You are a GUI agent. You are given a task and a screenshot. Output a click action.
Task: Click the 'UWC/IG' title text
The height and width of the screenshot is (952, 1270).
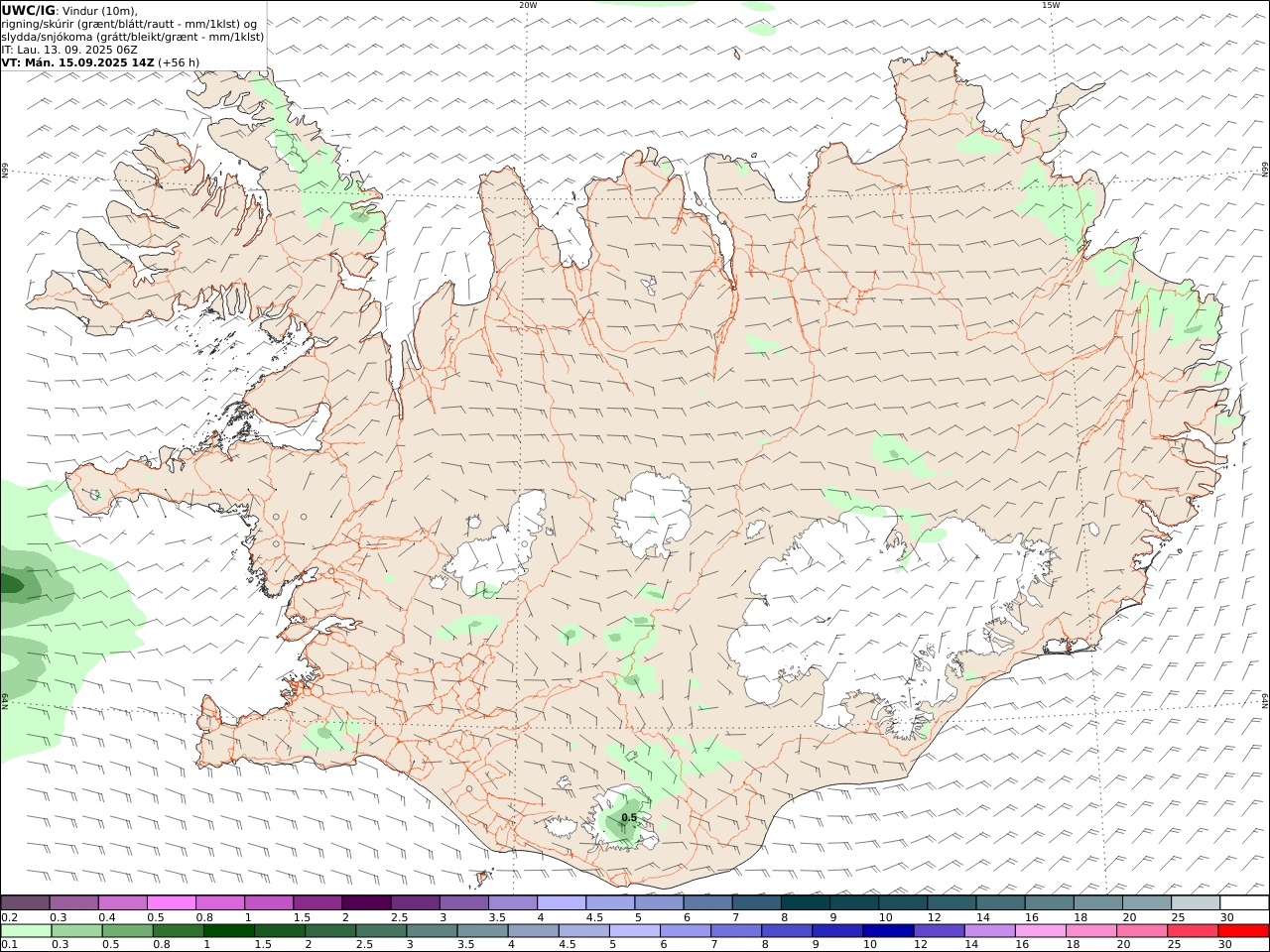point(29,11)
